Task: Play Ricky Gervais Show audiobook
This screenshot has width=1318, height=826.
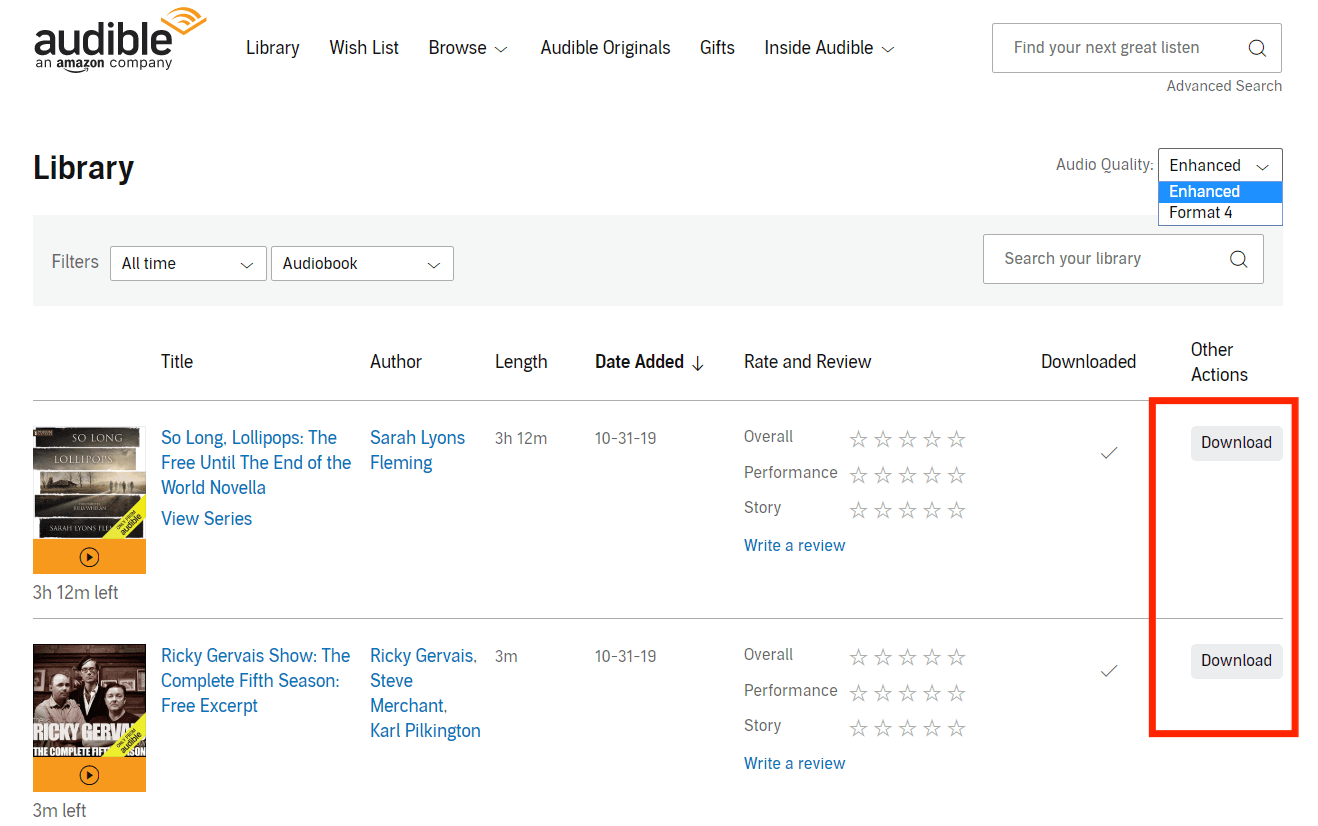Action: pyautogui.click(x=89, y=775)
